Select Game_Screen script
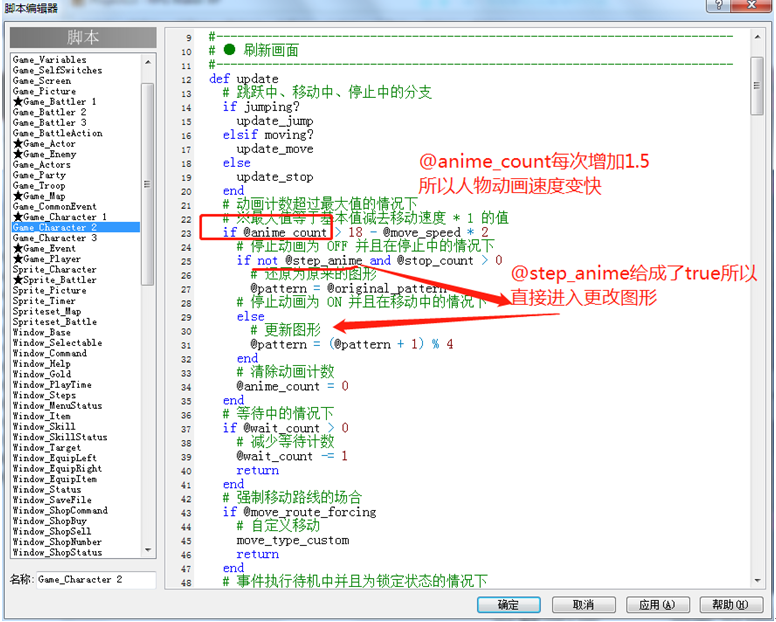The image size is (776, 622). pos(42,81)
